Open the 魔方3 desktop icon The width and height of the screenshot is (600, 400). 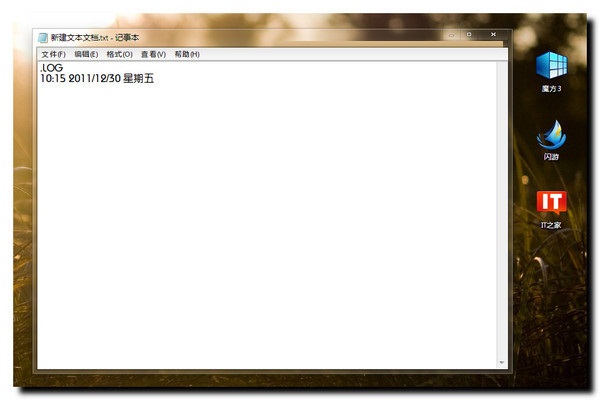[551, 66]
